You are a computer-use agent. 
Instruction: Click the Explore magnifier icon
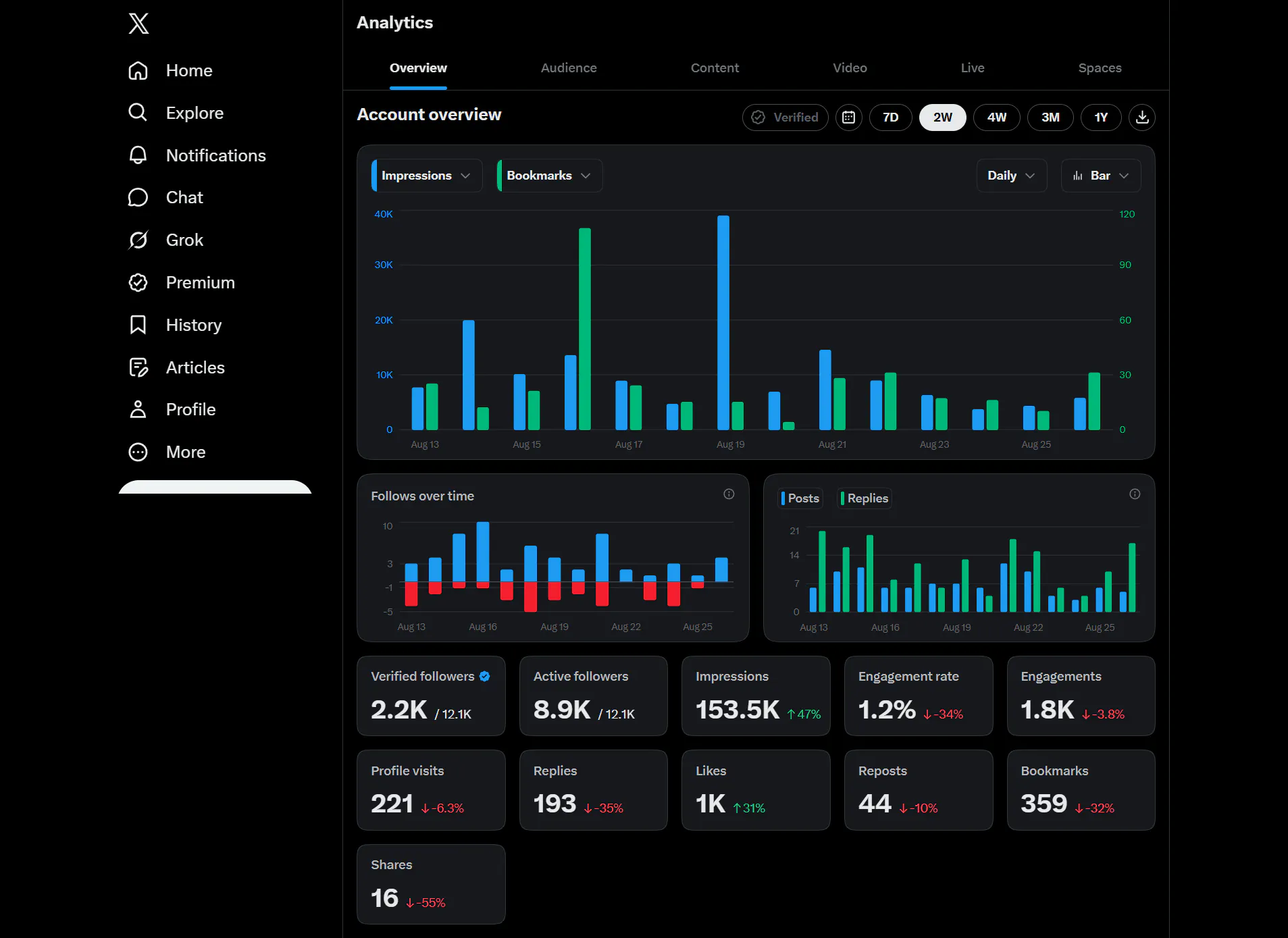click(138, 112)
